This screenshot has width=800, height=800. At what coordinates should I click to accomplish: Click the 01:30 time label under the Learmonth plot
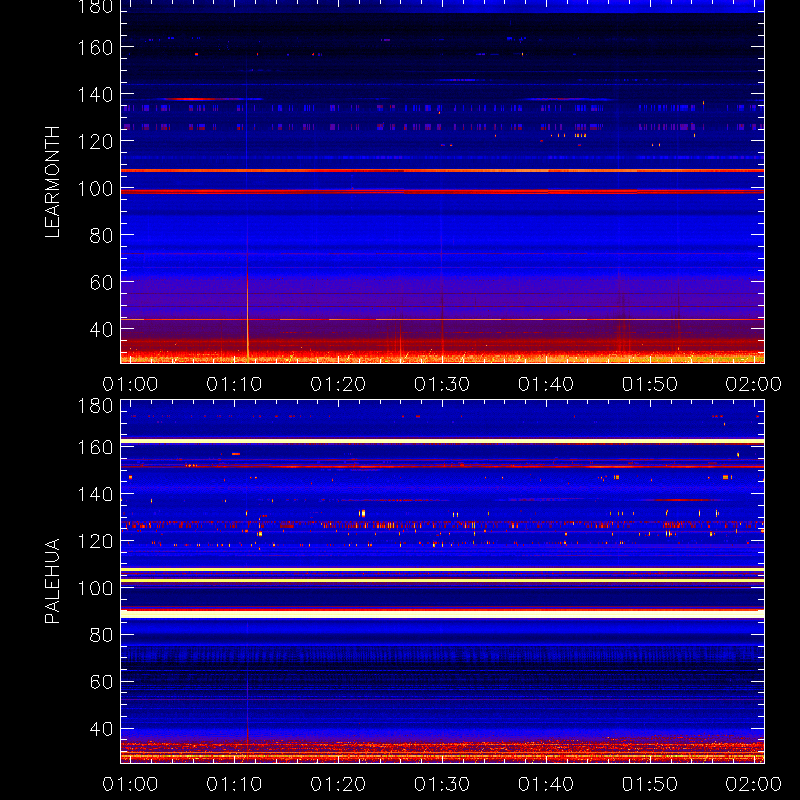[x=442, y=384]
